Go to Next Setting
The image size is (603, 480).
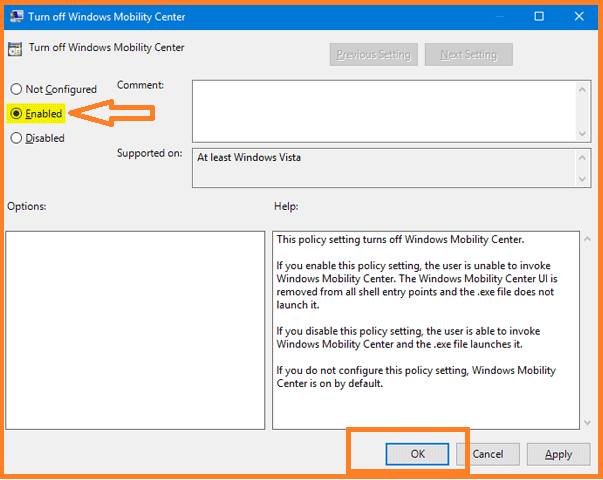[469, 55]
